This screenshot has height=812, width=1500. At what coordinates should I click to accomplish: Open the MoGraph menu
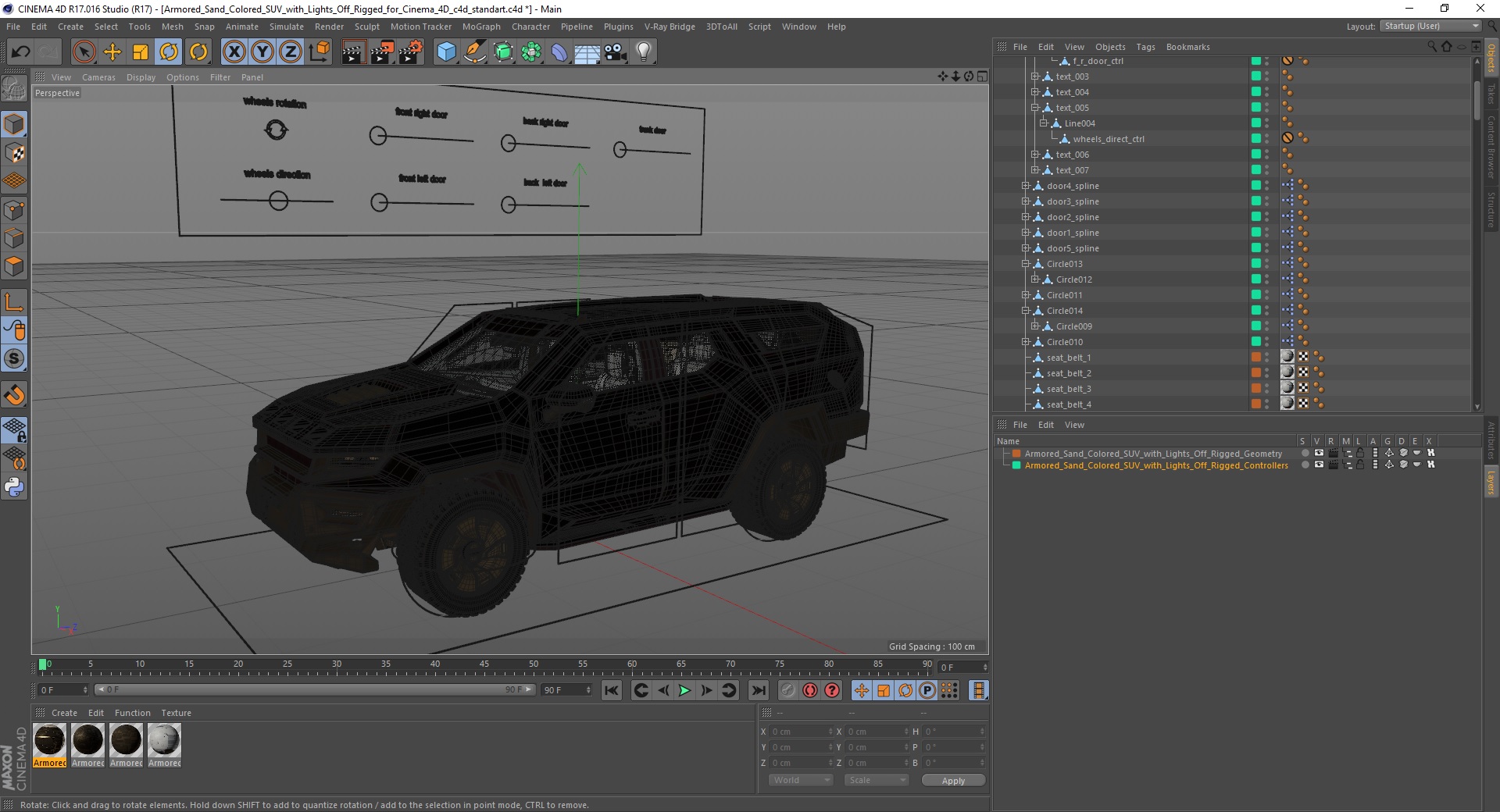[x=481, y=27]
